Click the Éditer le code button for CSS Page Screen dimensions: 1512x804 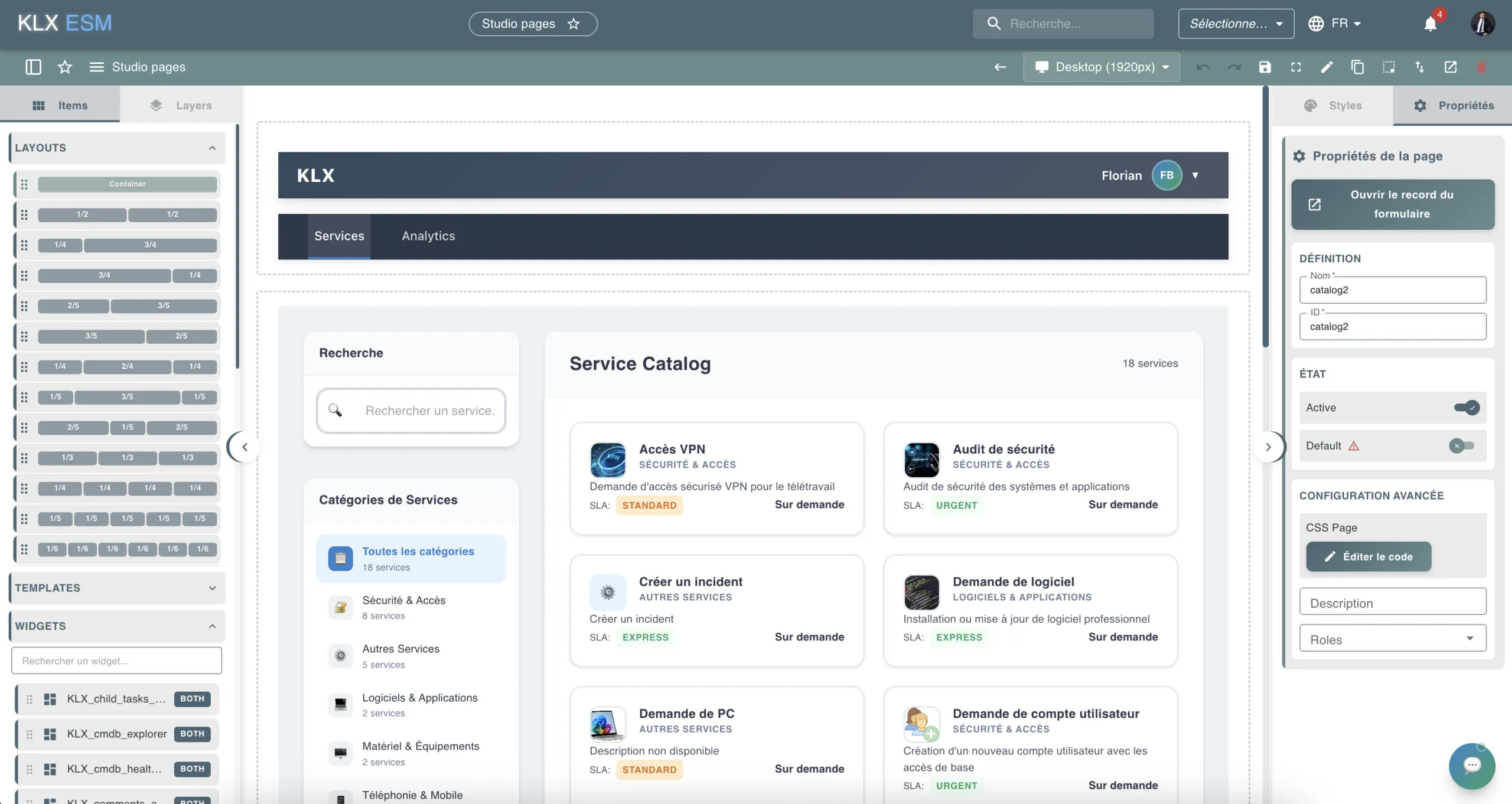tap(1368, 556)
